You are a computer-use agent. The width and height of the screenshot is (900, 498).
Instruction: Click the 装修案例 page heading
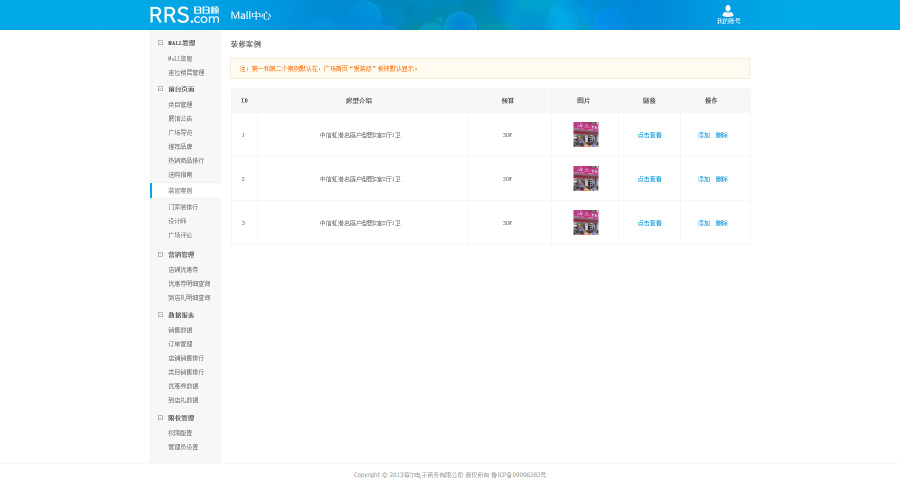pyautogui.click(x=246, y=44)
